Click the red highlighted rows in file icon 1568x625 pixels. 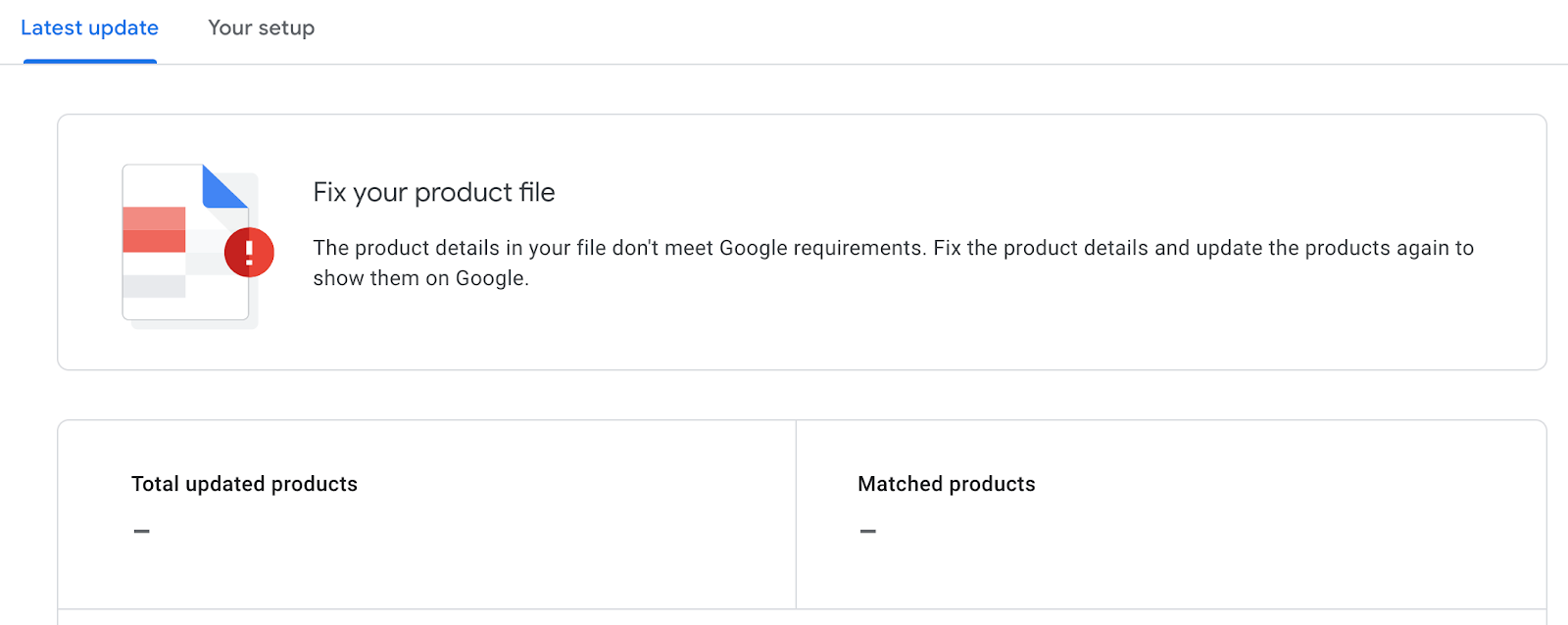(x=154, y=230)
